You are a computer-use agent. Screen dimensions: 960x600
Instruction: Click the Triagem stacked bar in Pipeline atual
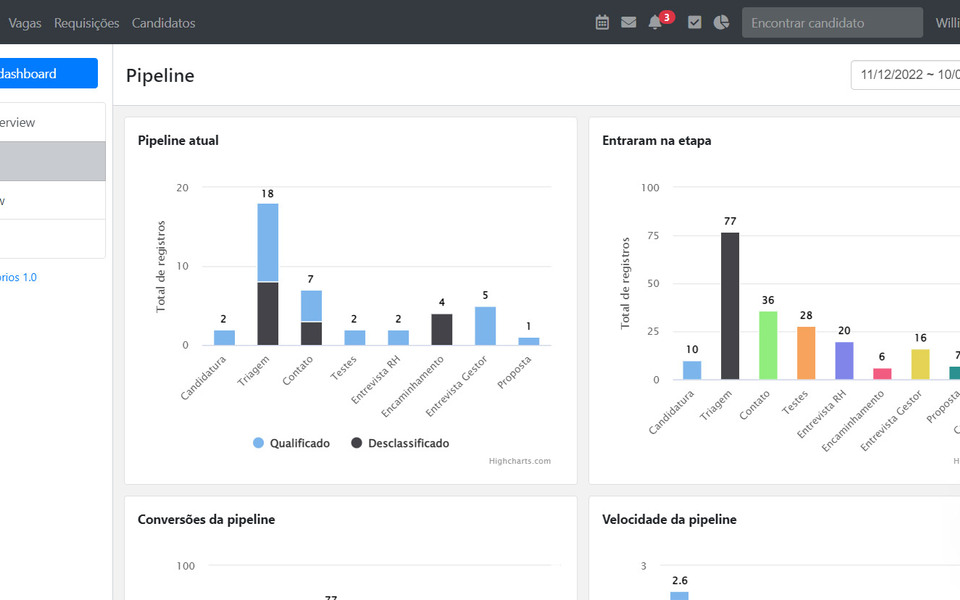point(268,274)
